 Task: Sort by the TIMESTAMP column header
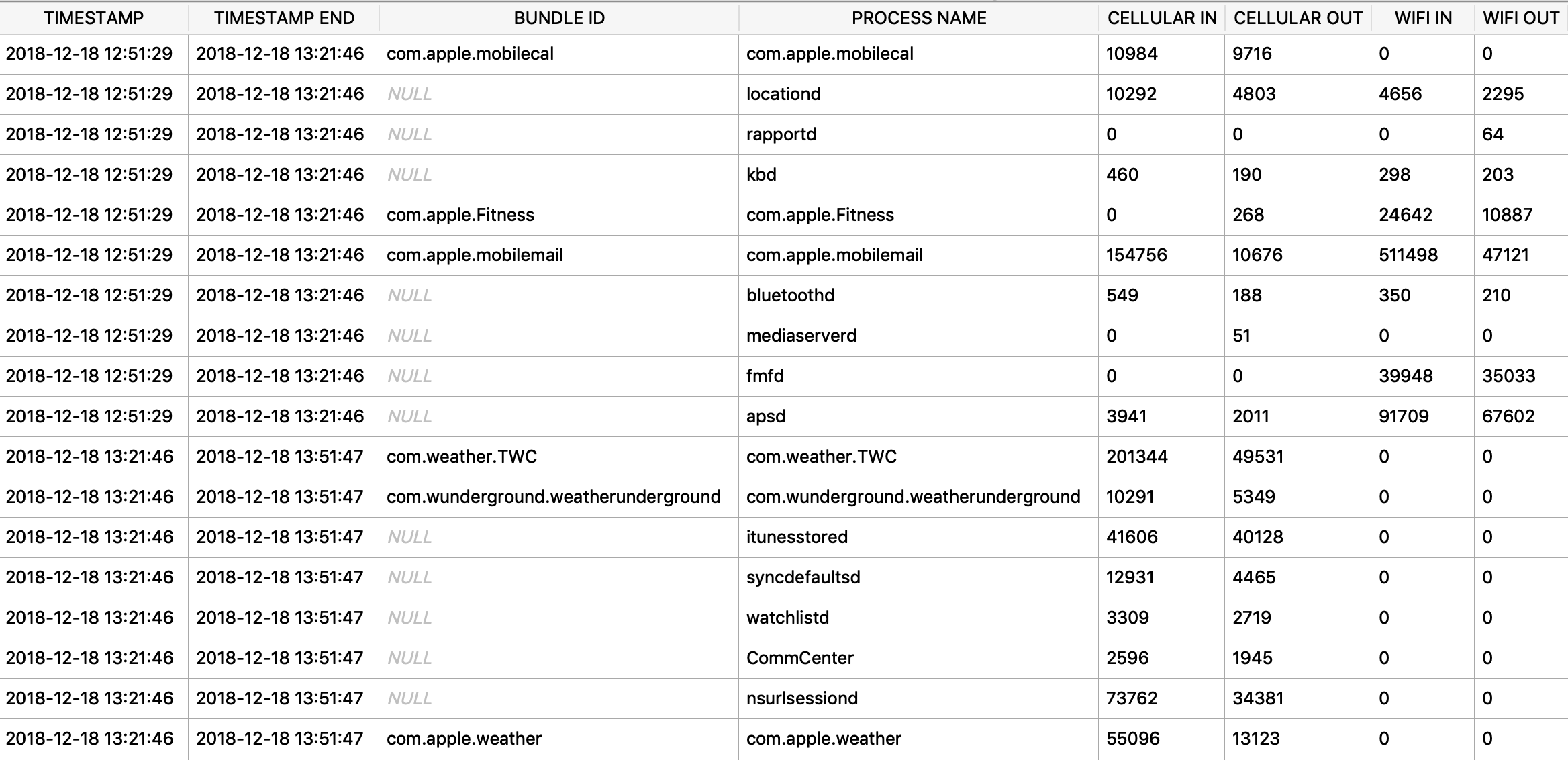click(94, 18)
